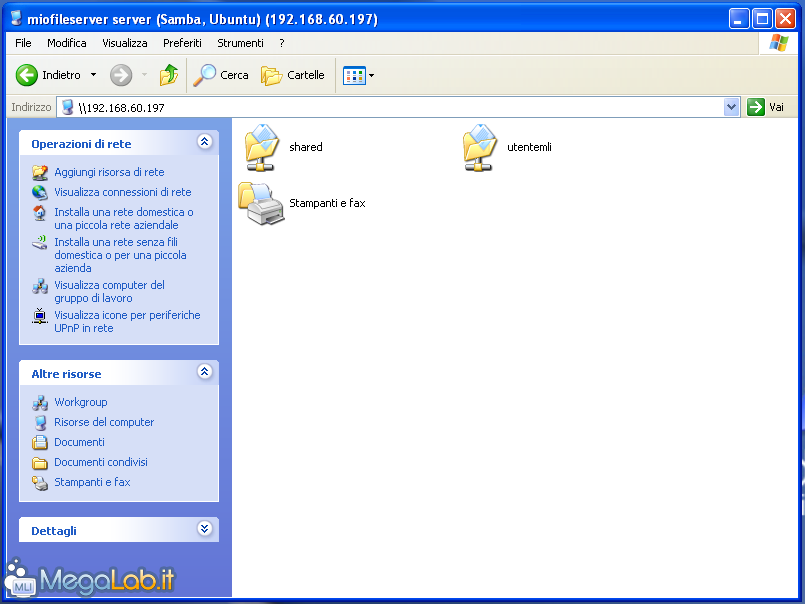Click the Documenti condivisi folder icon
This screenshot has width=805, height=604.
pos(40,463)
